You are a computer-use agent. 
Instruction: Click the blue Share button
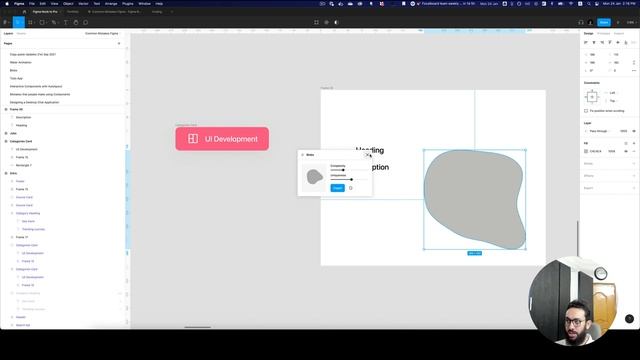point(604,22)
